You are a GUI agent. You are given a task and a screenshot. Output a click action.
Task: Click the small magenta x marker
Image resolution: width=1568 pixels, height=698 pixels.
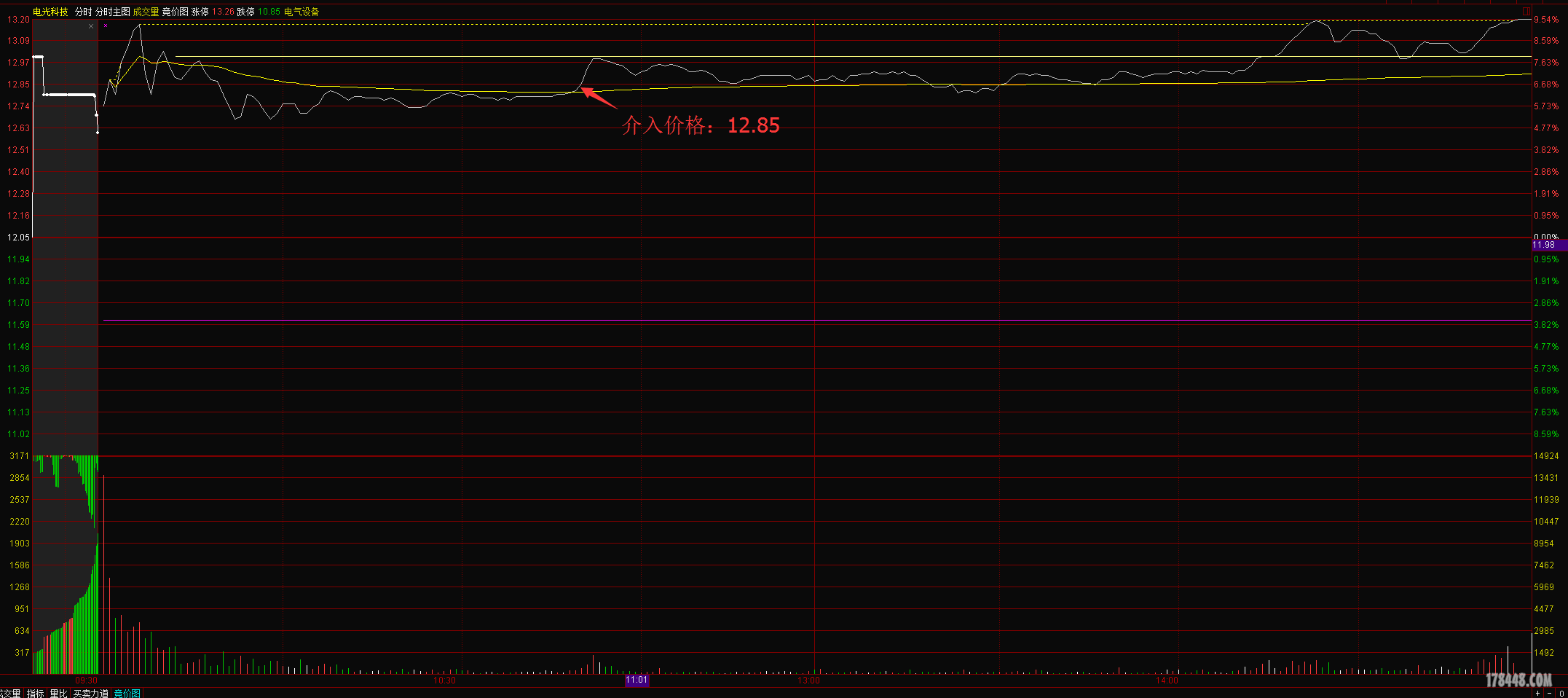click(x=106, y=26)
